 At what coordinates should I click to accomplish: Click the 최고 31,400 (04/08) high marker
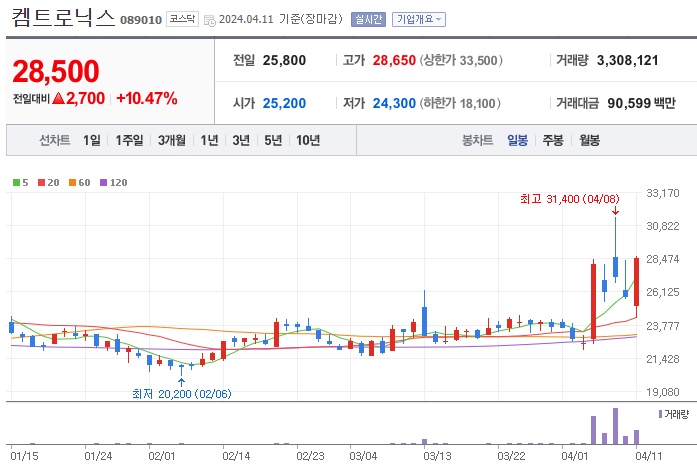tap(570, 199)
